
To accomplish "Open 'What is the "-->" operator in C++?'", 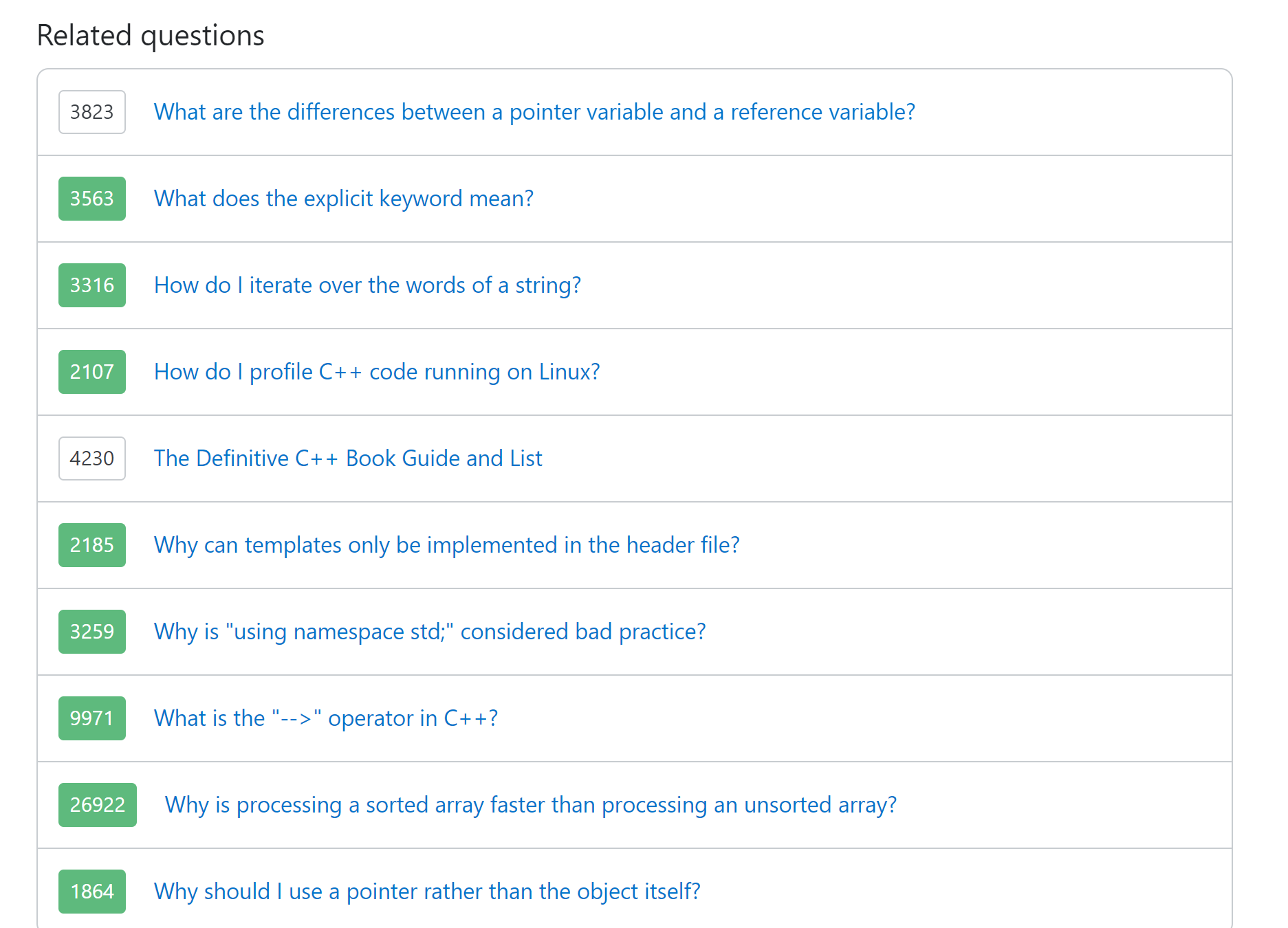I will (x=326, y=718).
